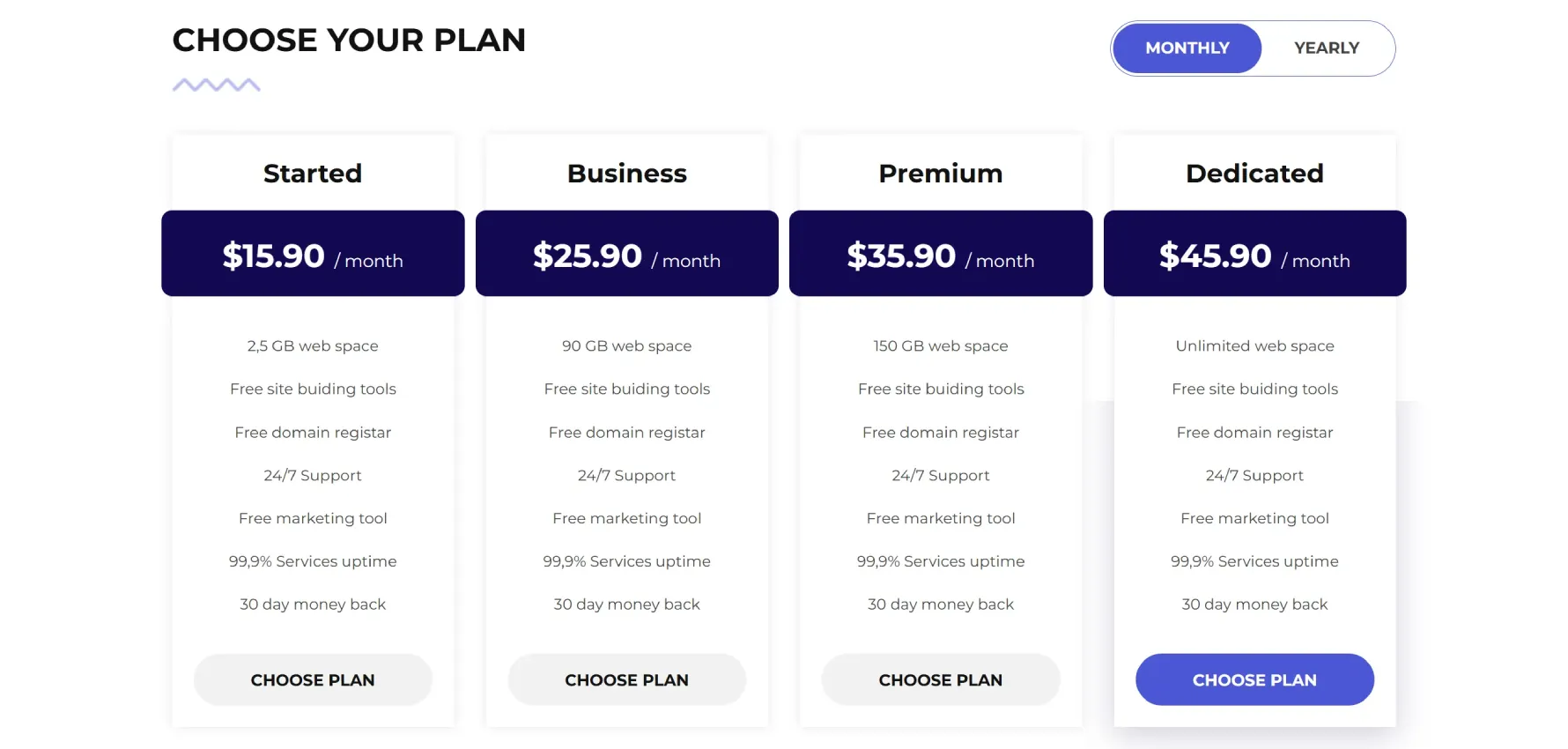The width and height of the screenshot is (1568, 749).
Task: Click the Dedicated plan title
Action: coord(1254,174)
